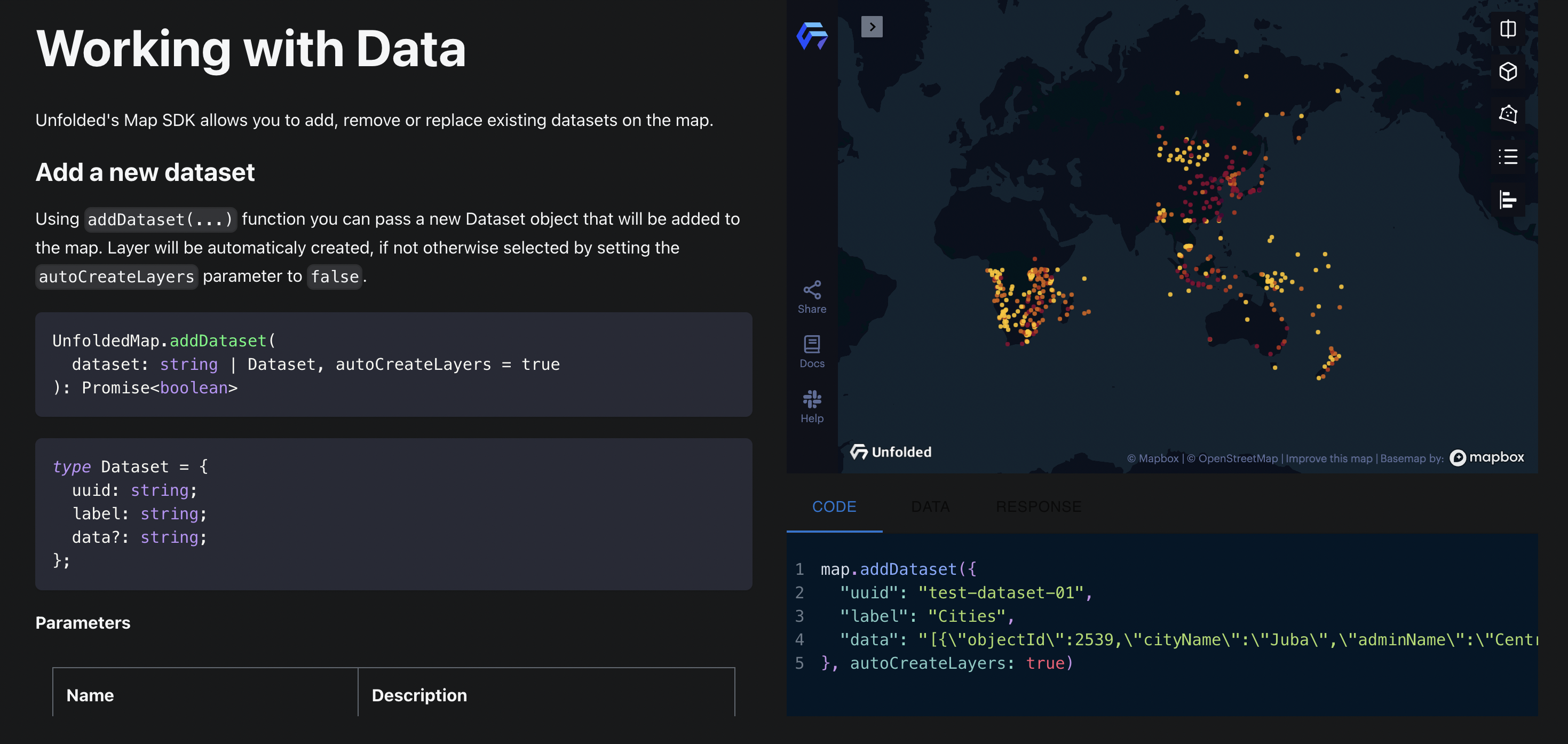Image resolution: width=1568 pixels, height=744 pixels.
Task: Open the Docs icon in sidebar
Action: [812, 351]
